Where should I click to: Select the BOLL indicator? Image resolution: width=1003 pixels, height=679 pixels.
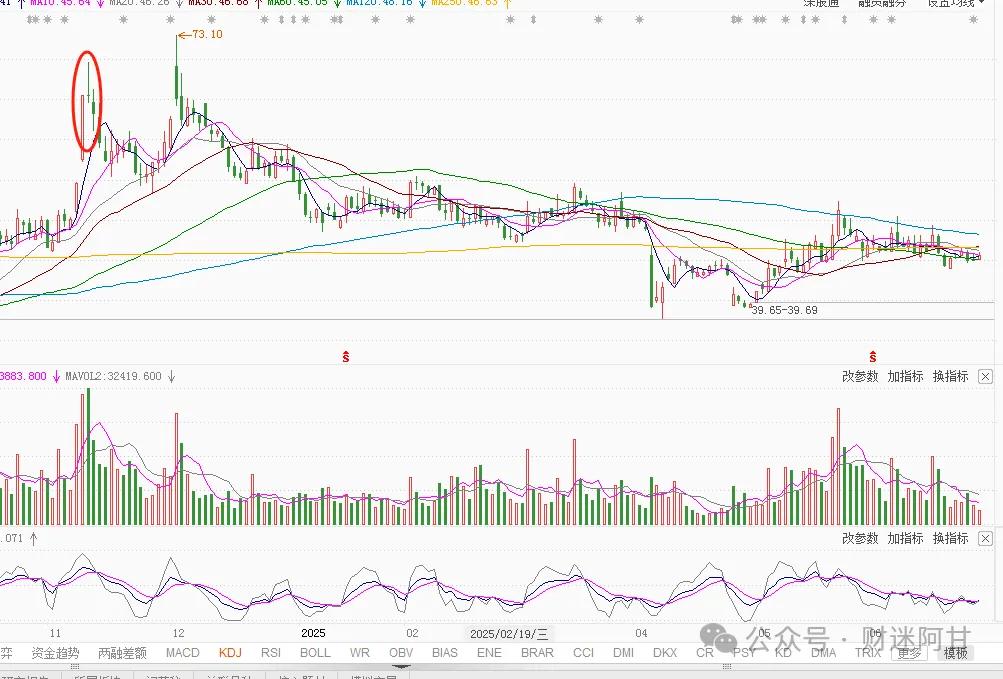(x=315, y=652)
